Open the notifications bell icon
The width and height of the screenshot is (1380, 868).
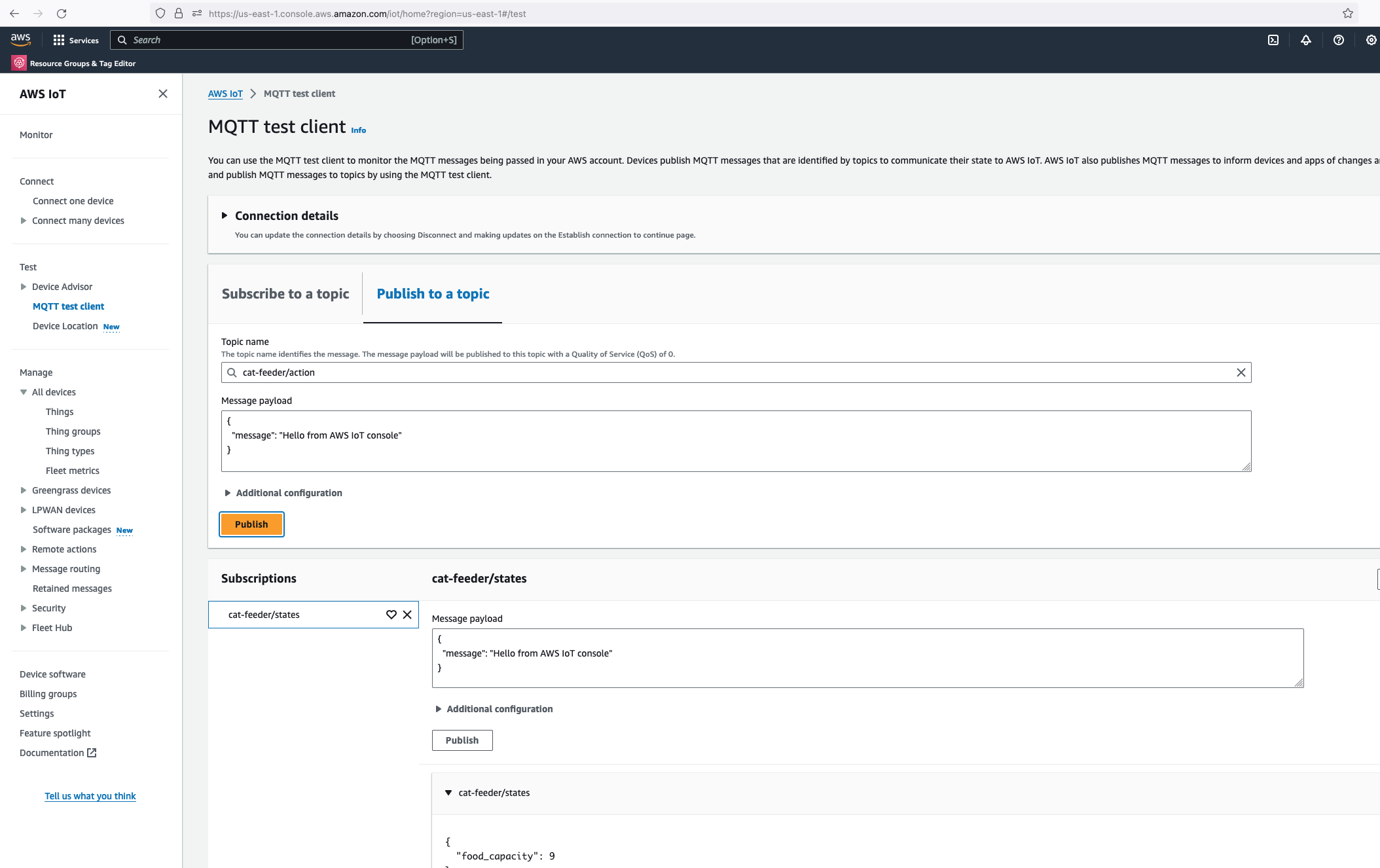point(1306,40)
